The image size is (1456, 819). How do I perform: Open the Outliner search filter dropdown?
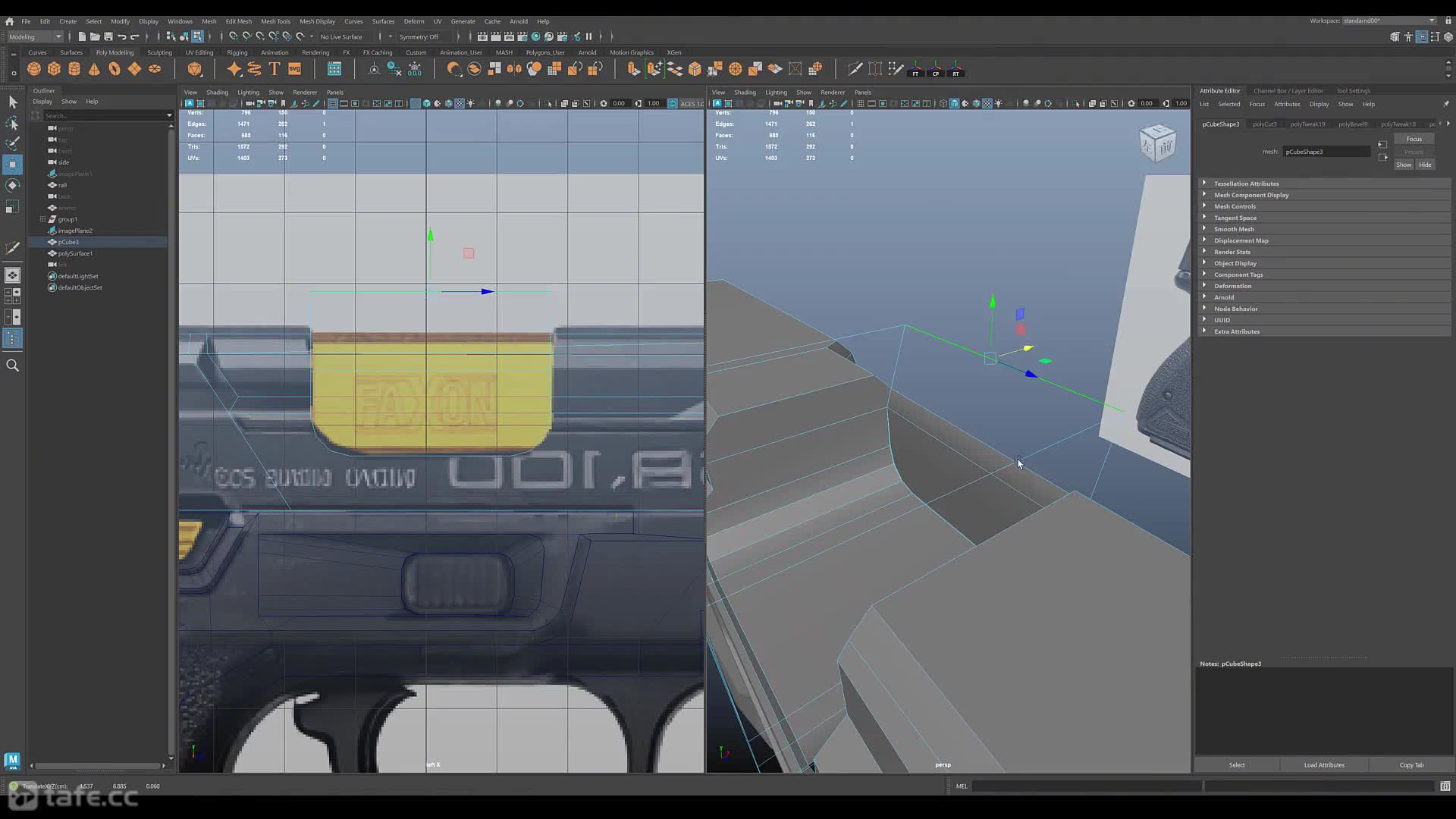169,115
